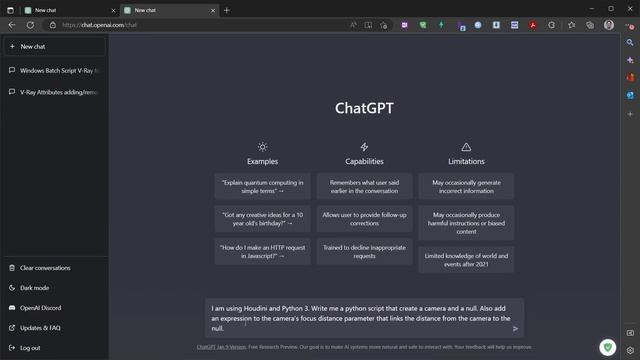Open the V-Ray Attributes adding conversation
The height and width of the screenshot is (360, 640).
54,92
